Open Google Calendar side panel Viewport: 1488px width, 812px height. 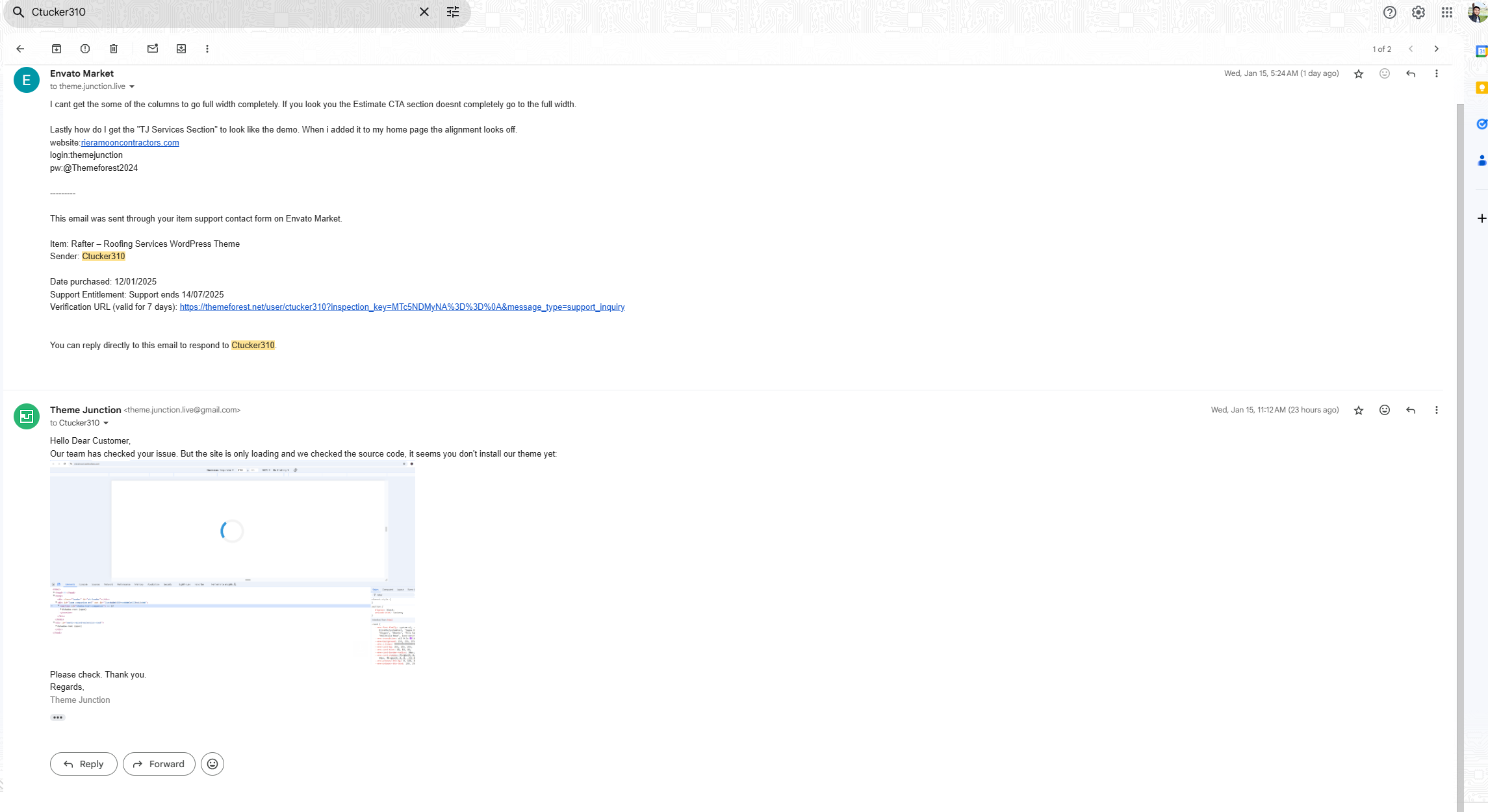(1482, 51)
